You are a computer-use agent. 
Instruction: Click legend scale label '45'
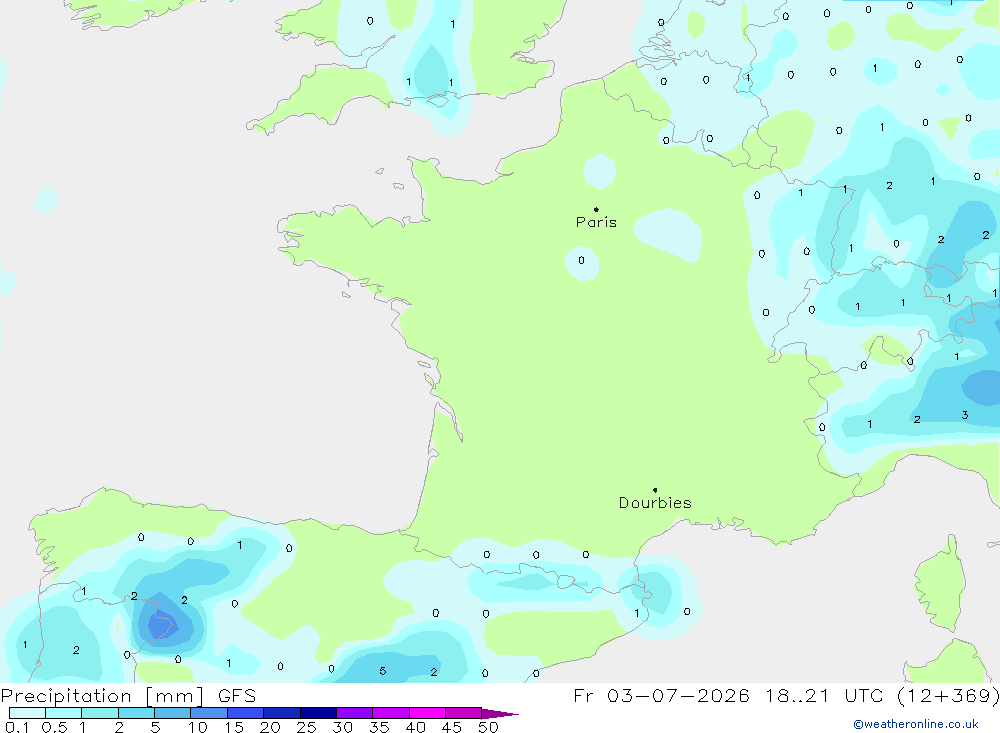(x=452, y=727)
